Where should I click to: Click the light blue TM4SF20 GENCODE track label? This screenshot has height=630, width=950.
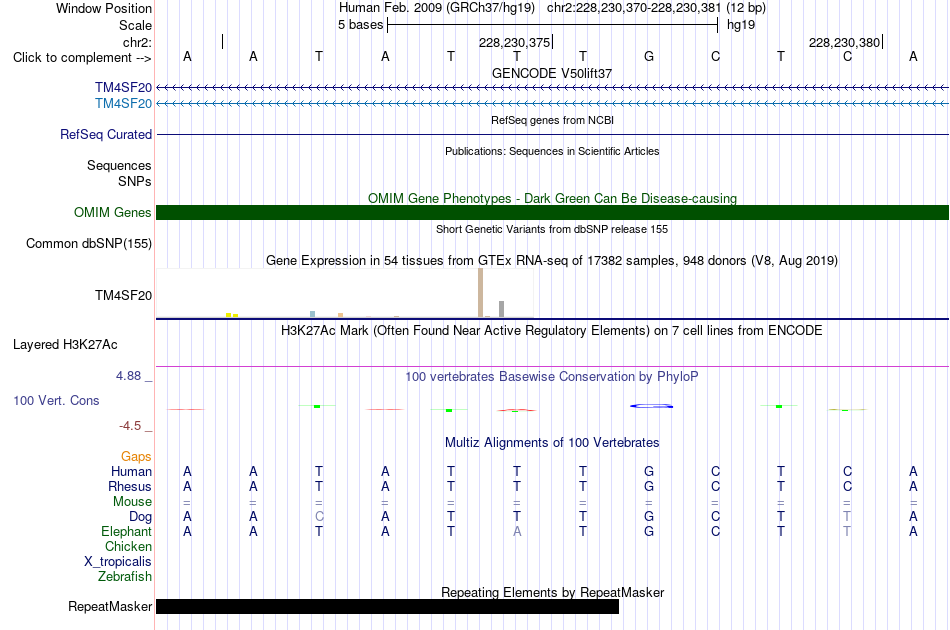click(123, 104)
